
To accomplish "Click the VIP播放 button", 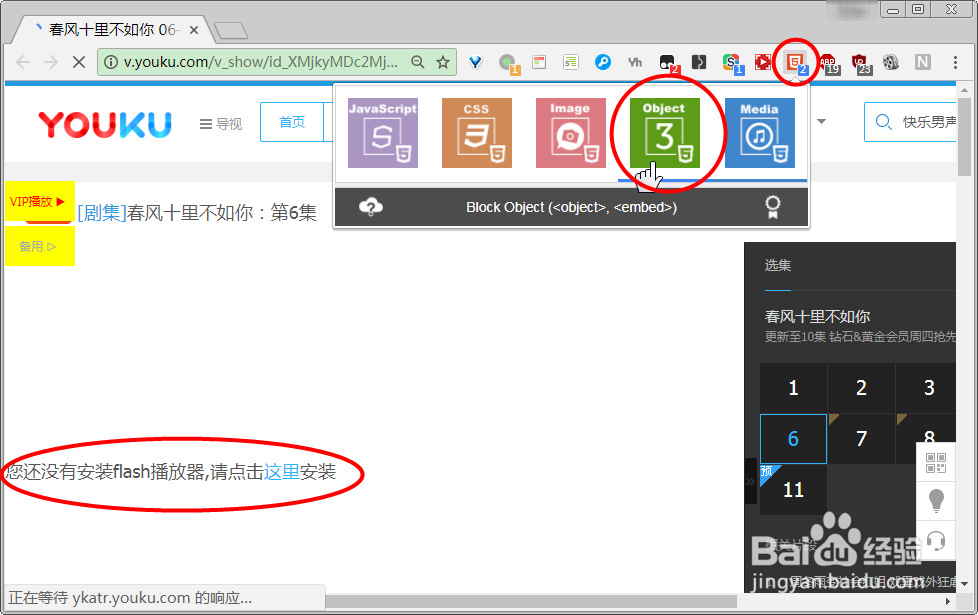I will (39, 201).
